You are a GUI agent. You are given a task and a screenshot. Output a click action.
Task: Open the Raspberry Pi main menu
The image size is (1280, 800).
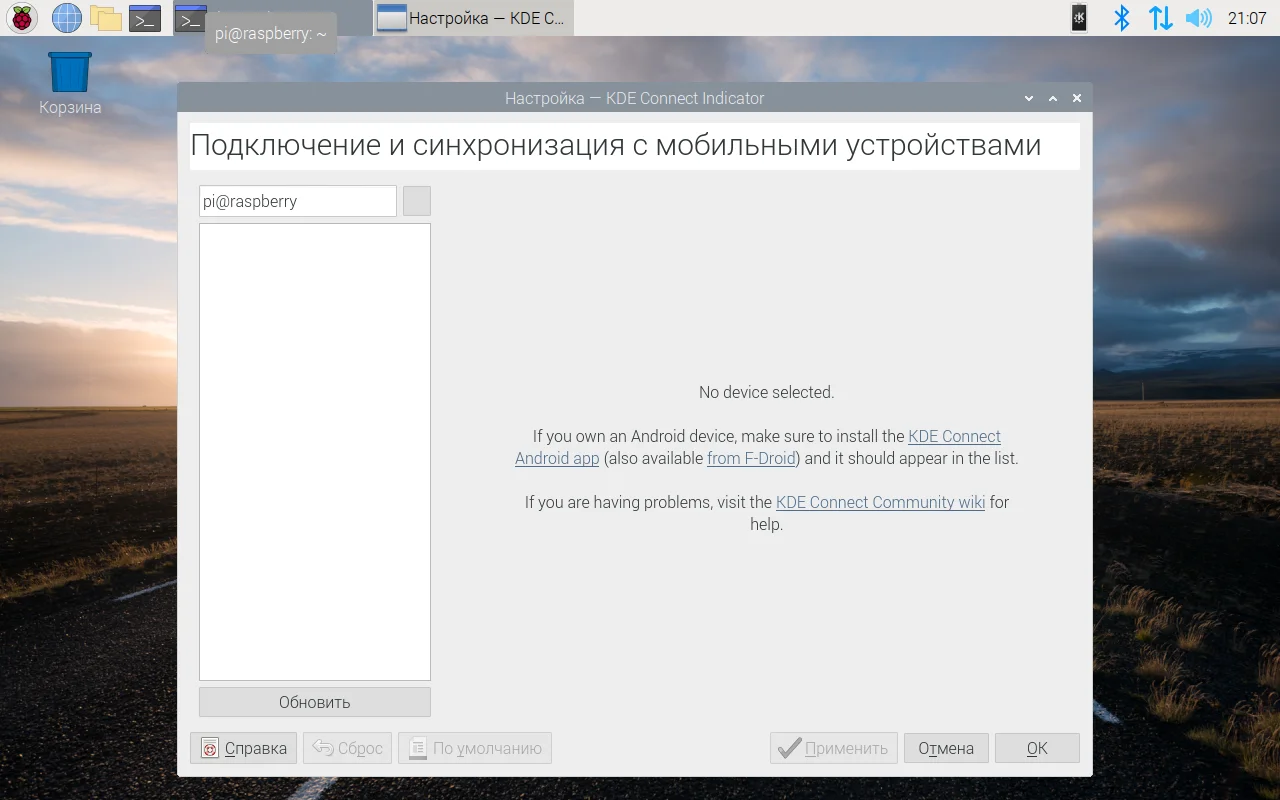click(x=22, y=18)
